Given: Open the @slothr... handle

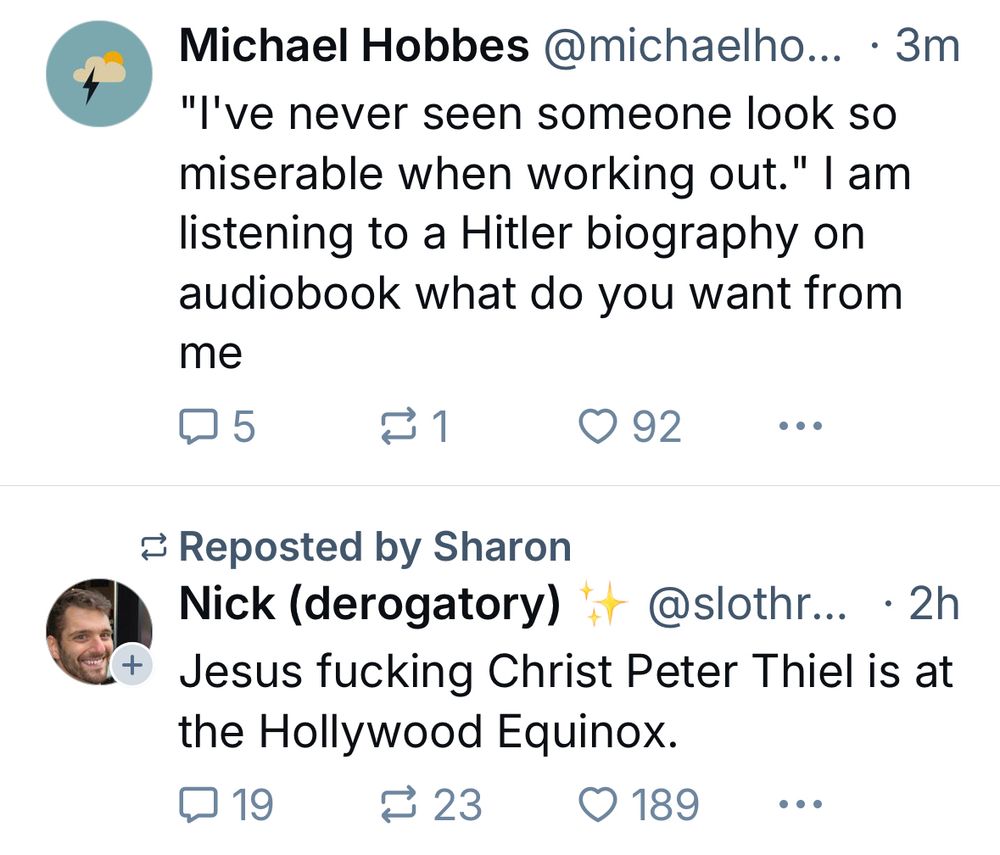Looking at the screenshot, I should [x=747, y=604].
